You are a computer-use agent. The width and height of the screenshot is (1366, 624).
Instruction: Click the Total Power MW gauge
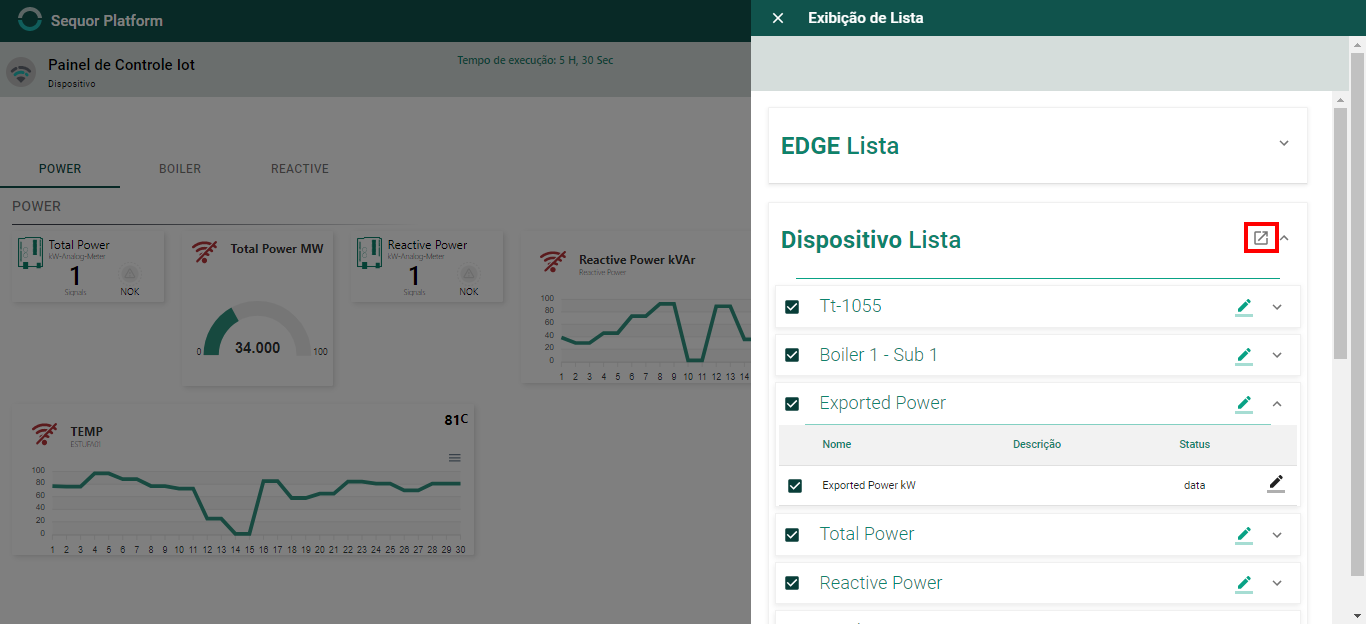(257, 330)
